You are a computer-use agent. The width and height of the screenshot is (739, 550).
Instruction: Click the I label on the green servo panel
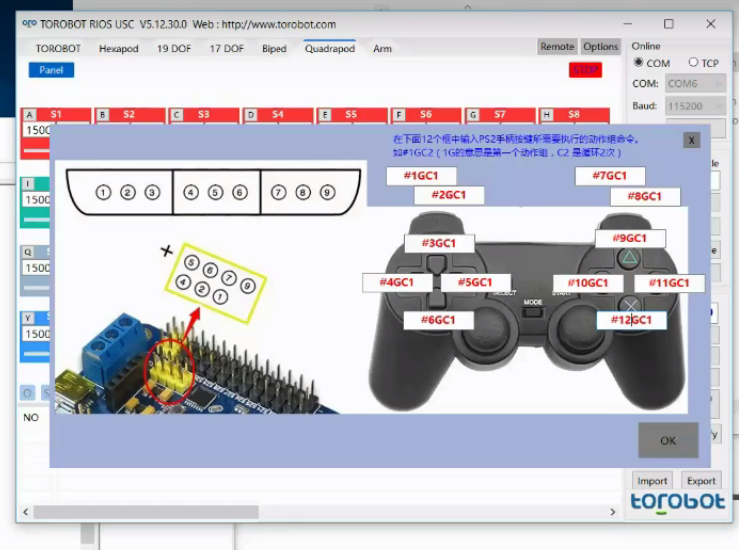click(x=28, y=184)
